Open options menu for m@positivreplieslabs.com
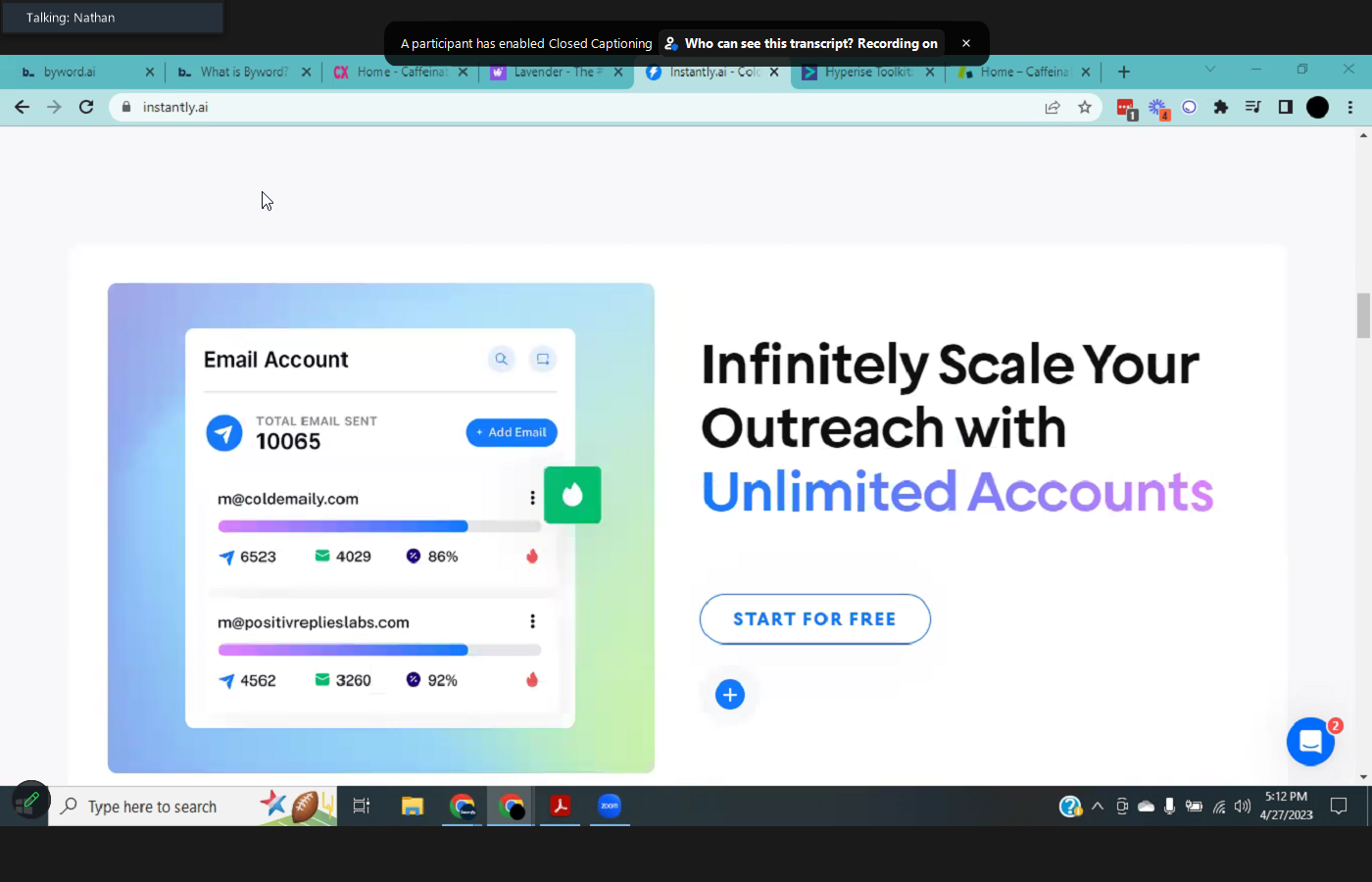The image size is (1372, 882). (532, 621)
